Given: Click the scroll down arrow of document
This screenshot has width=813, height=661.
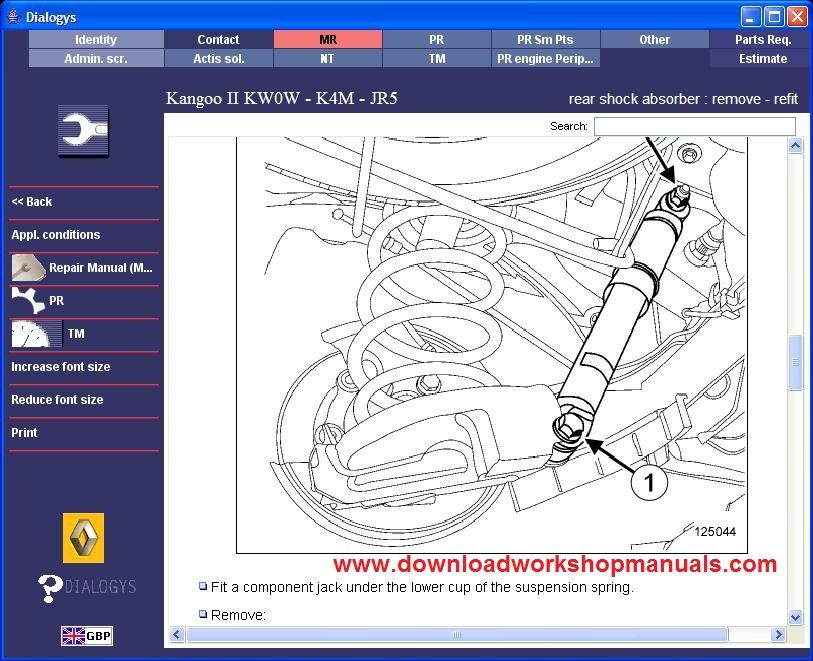Looking at the screenshot, I should [x=795, y=617].
